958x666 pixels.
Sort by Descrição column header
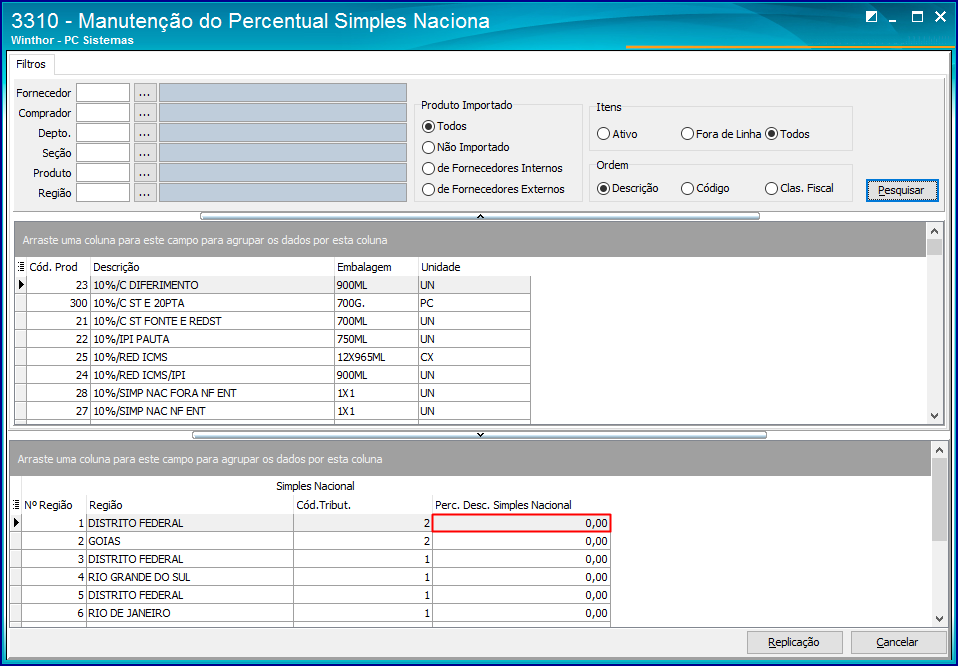coord(212,267)
